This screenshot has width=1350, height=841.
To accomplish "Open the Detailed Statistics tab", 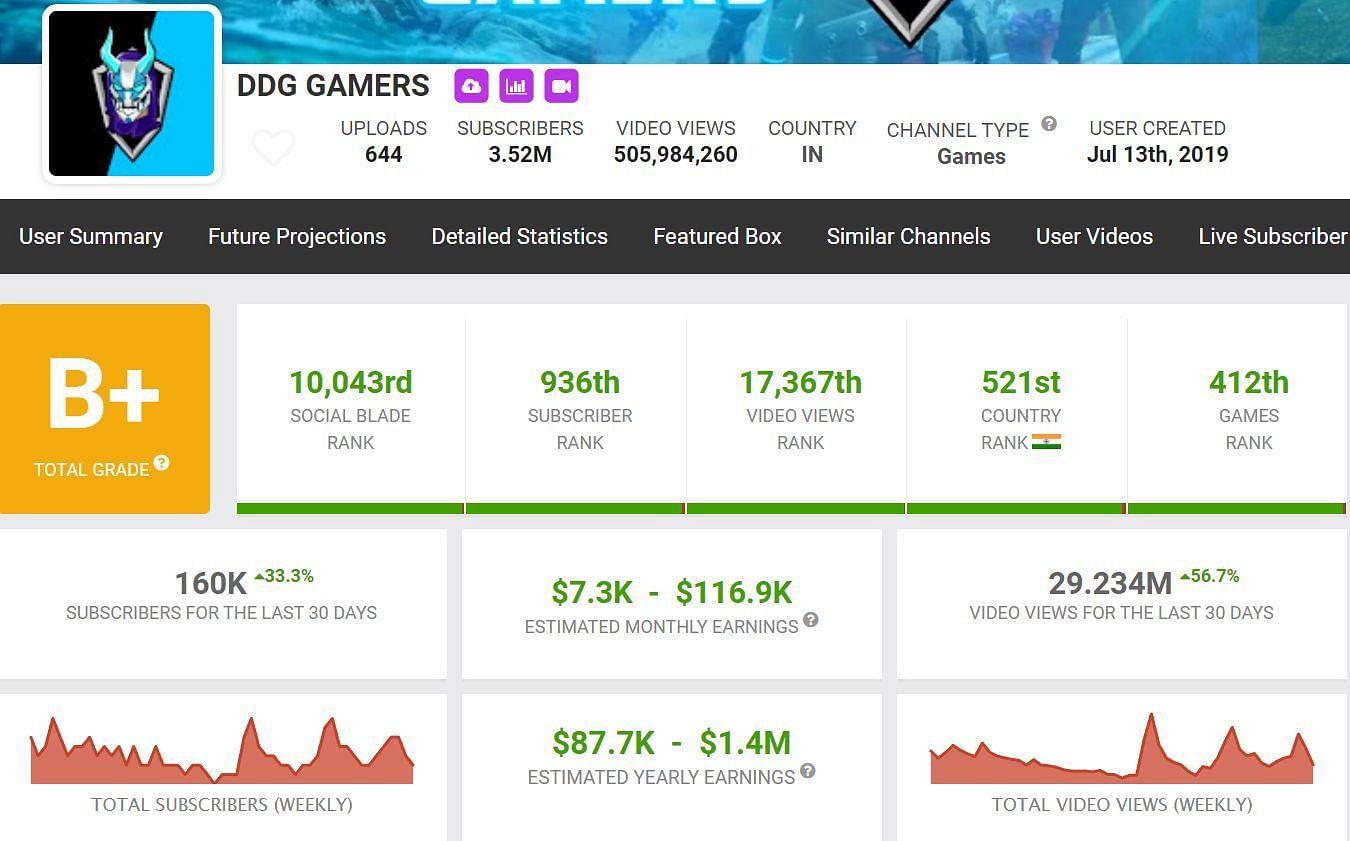I will pyautogui.click(x=519, y=237).
